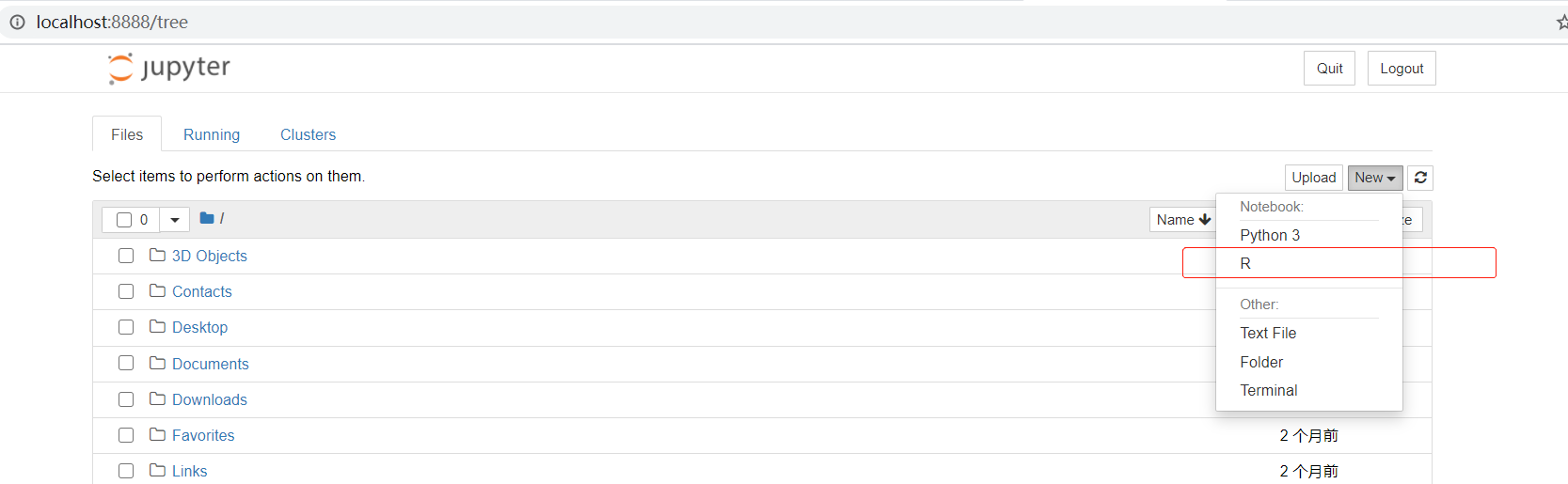Screen dimensions: 1568x484
Task: Toggle the select-all items checkbox
Action: [x=124, y=220]
